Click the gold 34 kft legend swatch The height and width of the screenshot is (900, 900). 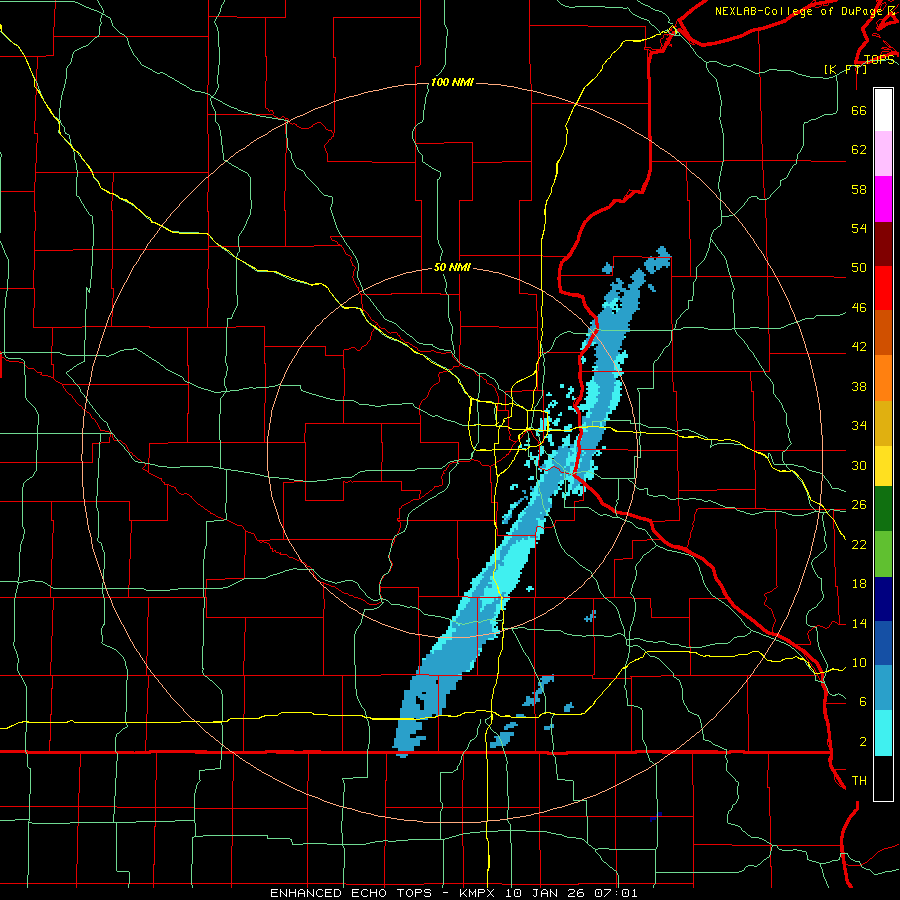coord(883,423)
